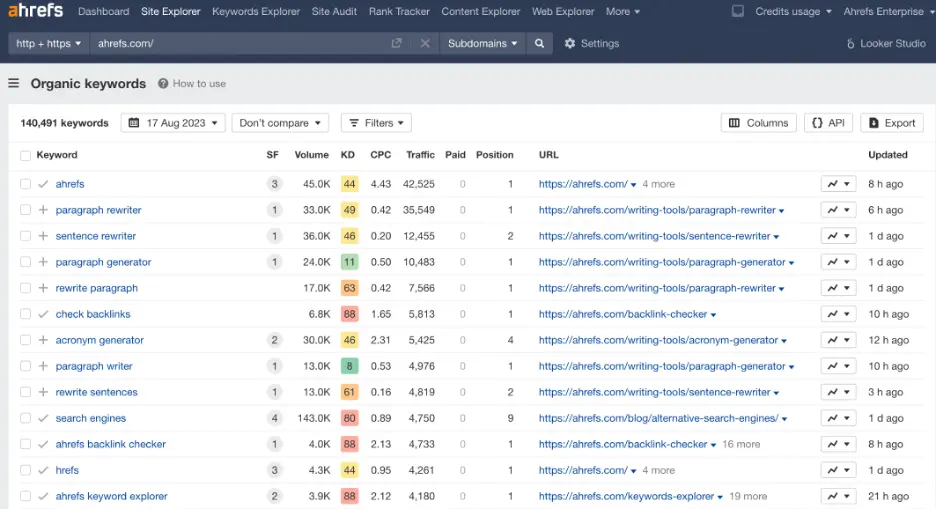Screen dimensions: 936x510
Task: Expand the Subdomains mode dropdown
Action: [x=483, y=44]
